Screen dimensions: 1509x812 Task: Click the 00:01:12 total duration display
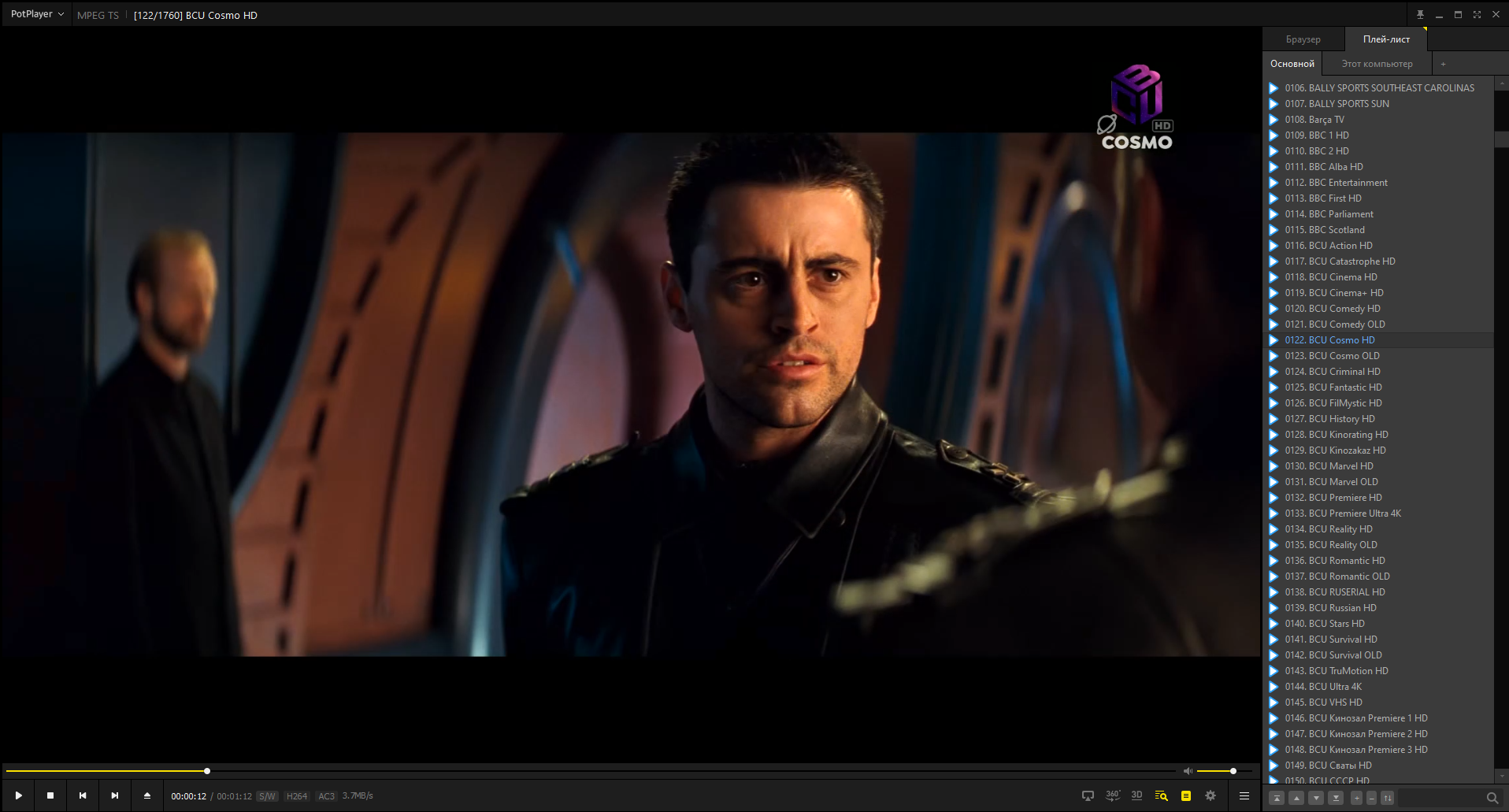pyautogui.click(x=235, y=796)
